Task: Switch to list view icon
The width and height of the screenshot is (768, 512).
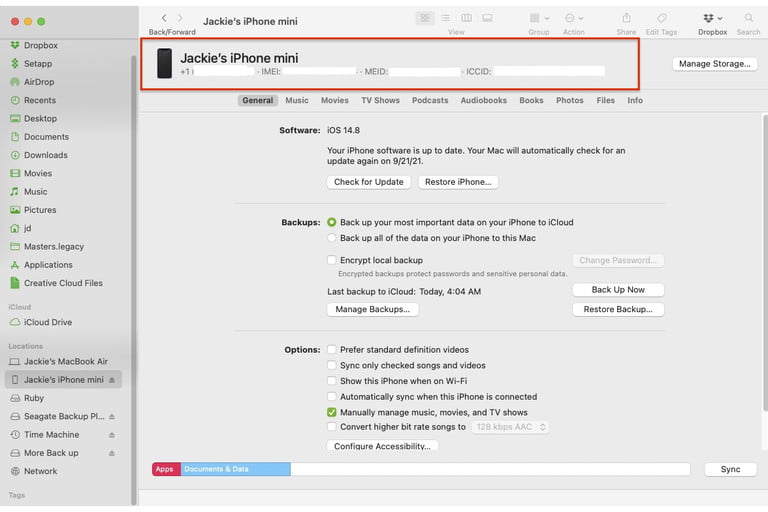Action: (x=445, y=18)
